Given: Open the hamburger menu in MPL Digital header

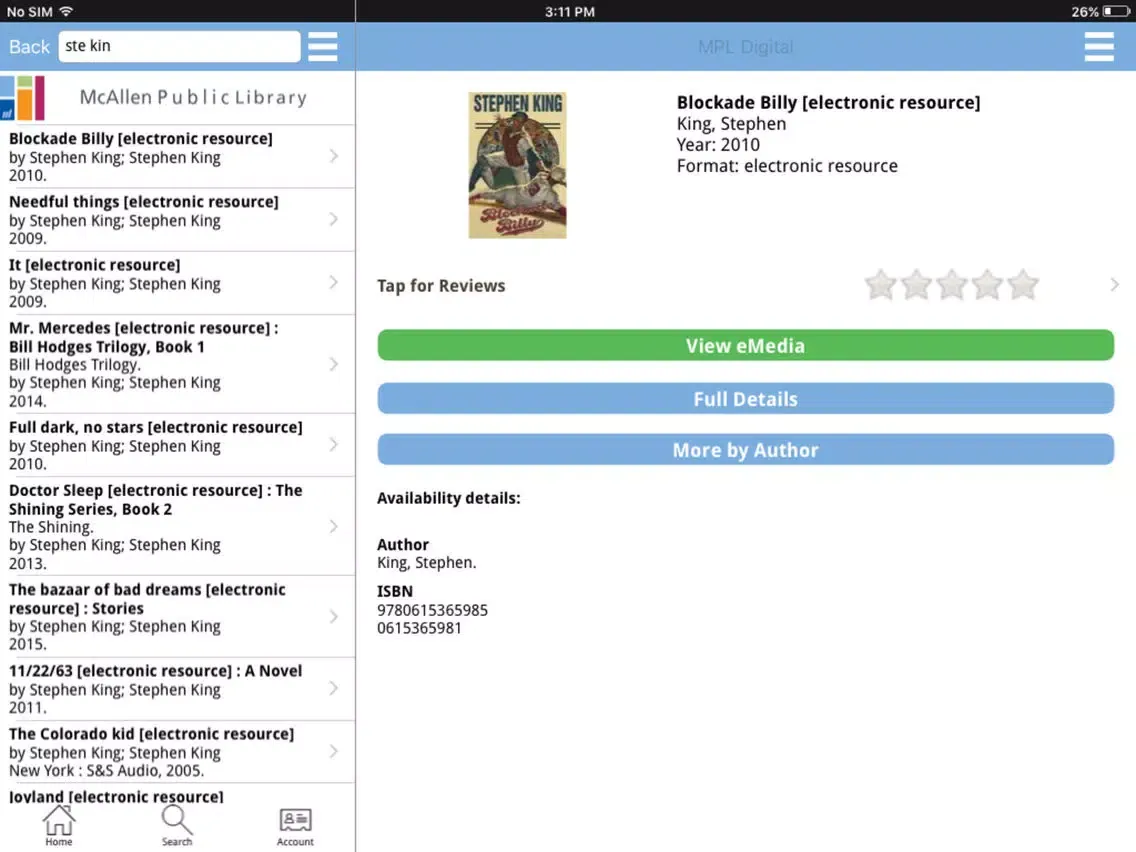Looking at the screenshot, I should coord(1098,46).
